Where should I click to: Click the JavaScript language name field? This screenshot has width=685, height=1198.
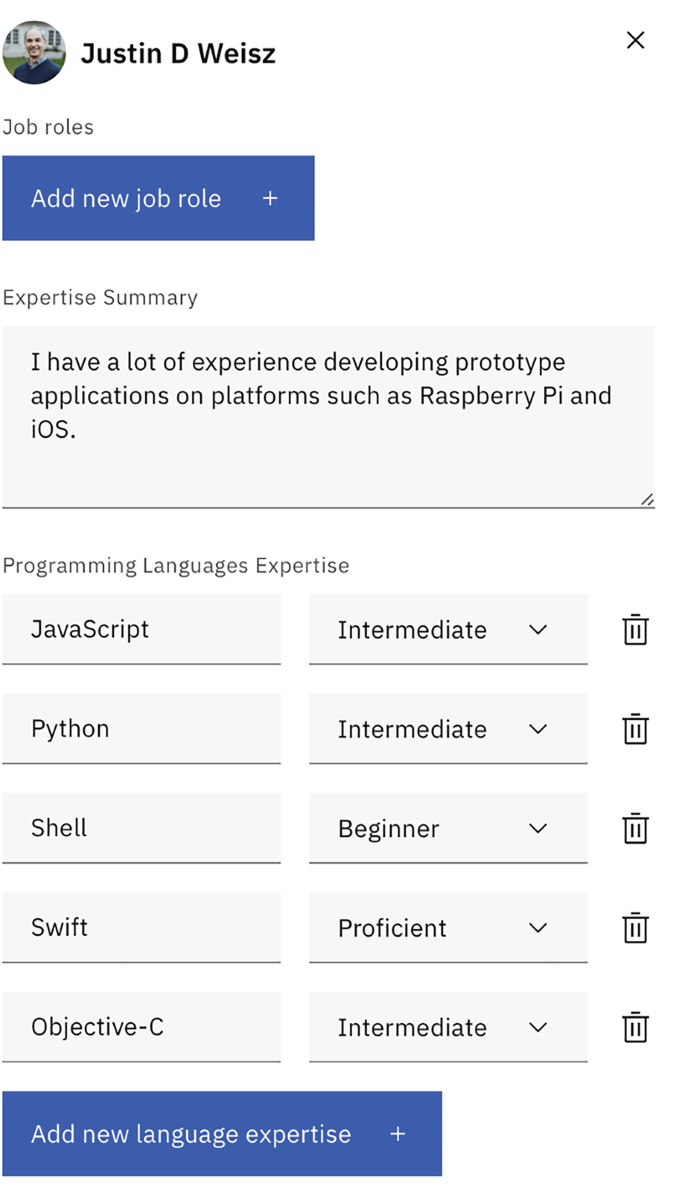[x=141, y=629]
